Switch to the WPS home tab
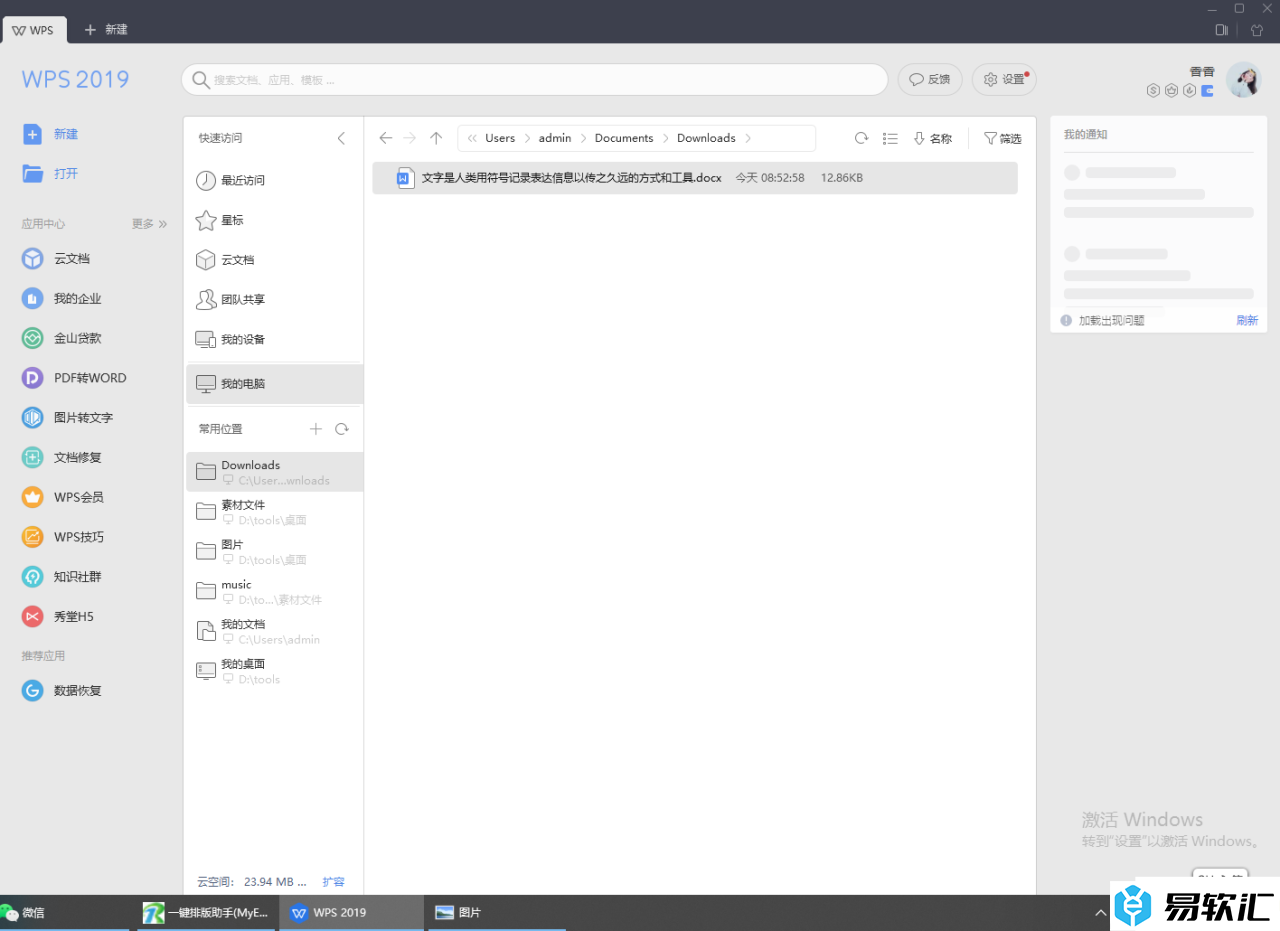This screenshot has width=1280, height=931. [x=34, y=30]
